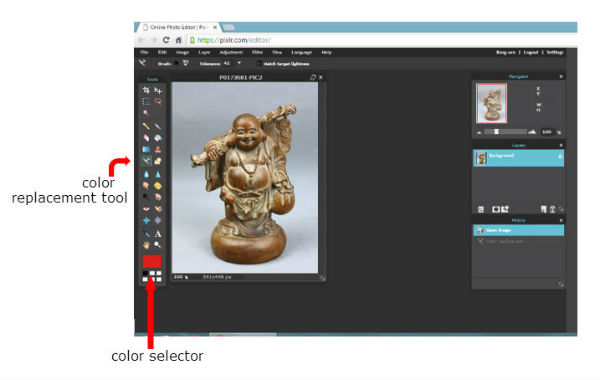Click the navigator zoom-out mountain icon
This screenshot has height=380, width=600.
[x=479, y=132]
